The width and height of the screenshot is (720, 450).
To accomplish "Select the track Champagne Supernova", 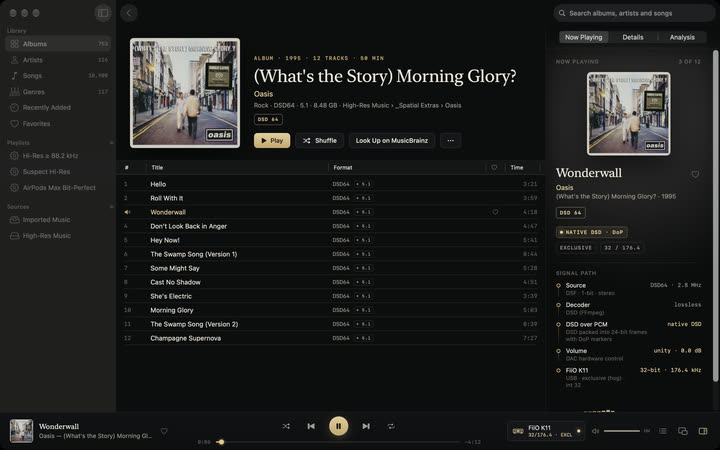I will pos(331,338).
